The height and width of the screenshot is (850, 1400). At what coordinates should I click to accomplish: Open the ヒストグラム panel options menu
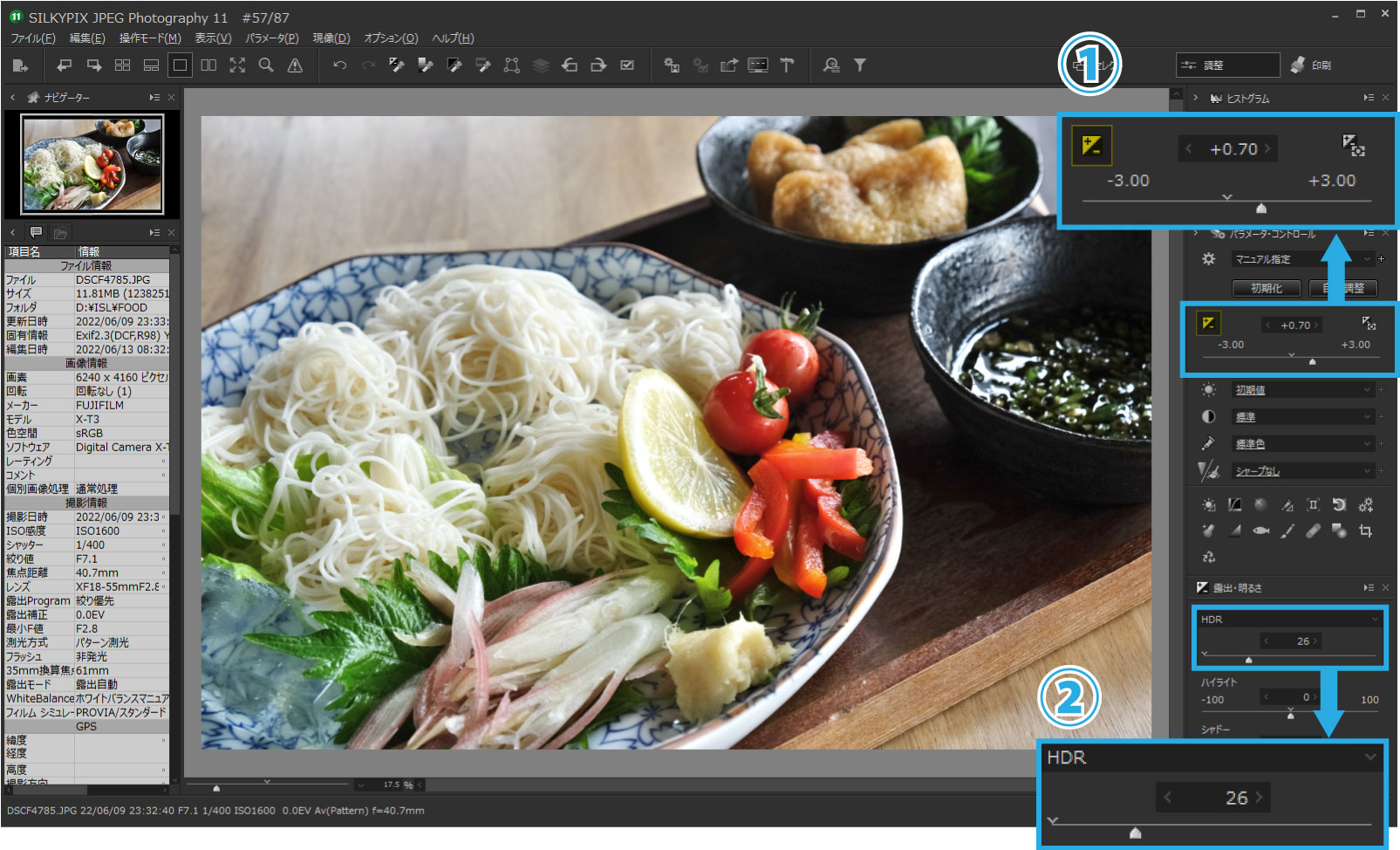1369,98
